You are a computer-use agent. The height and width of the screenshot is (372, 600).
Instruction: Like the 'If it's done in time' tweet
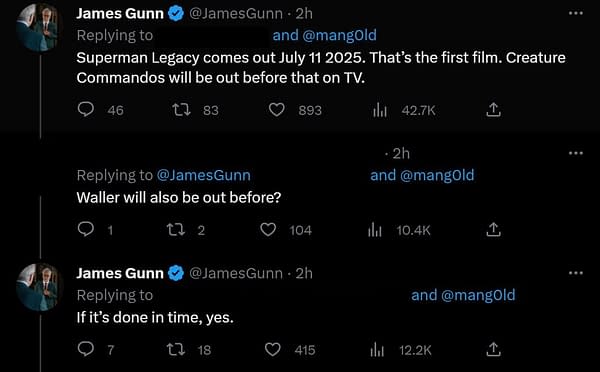pyautogui.click(x=272, y=349)
